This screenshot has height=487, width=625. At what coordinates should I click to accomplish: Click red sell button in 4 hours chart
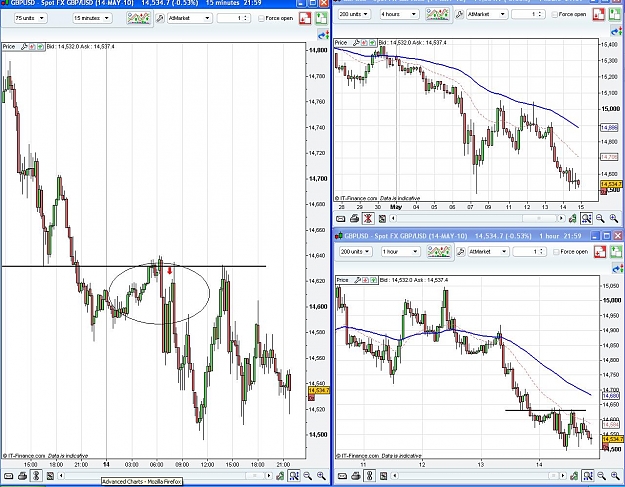point(598,14)
